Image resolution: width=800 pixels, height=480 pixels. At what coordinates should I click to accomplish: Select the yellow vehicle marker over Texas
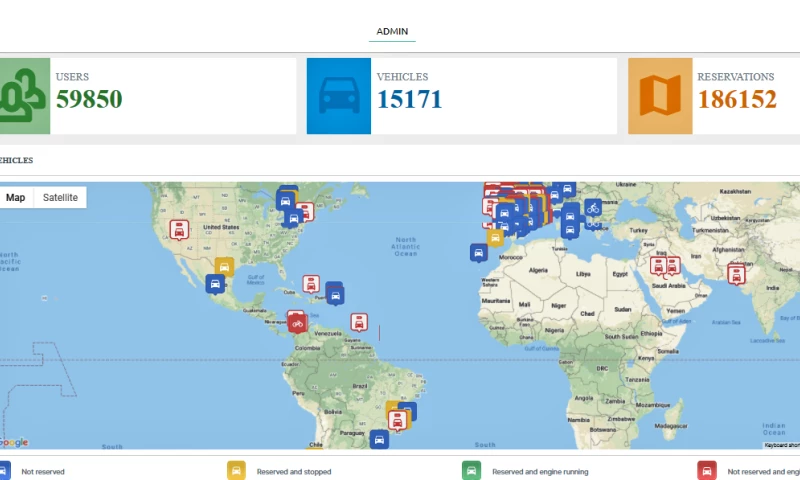click(224, 266)
